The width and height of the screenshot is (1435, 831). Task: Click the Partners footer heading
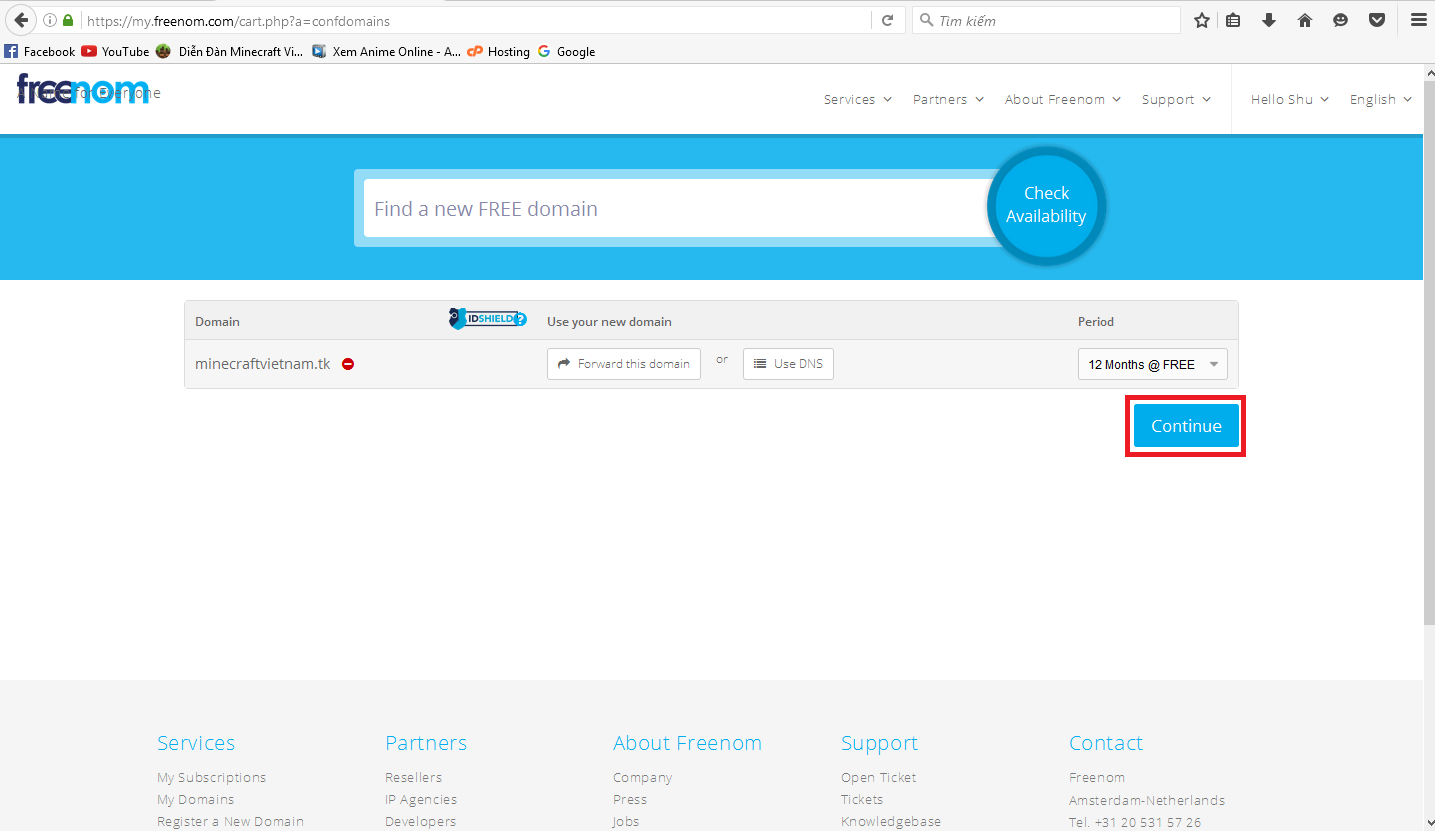tap(426, 743)
